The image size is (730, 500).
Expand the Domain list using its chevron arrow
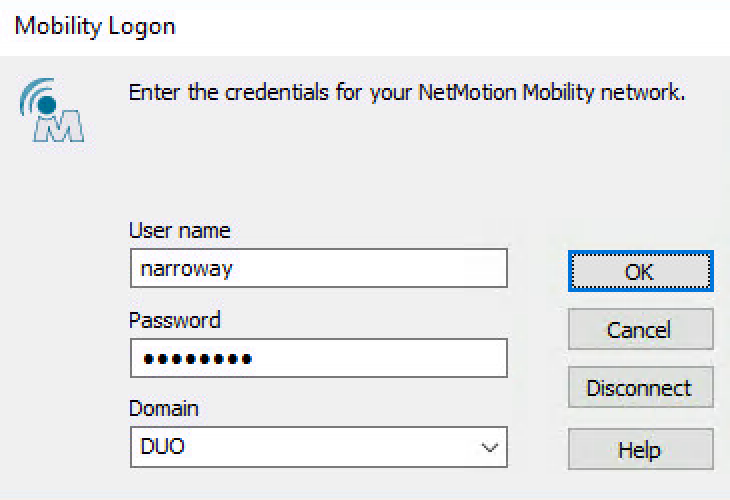coord(489,447)
